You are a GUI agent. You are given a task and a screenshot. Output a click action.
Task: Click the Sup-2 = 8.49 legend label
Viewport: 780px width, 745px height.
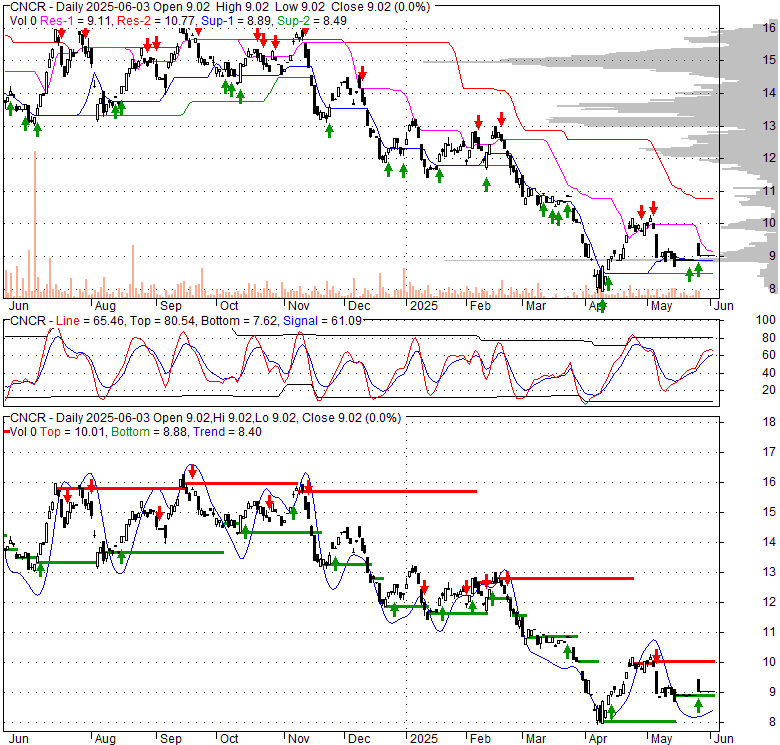pyautogui.click(x=312, y=21)
